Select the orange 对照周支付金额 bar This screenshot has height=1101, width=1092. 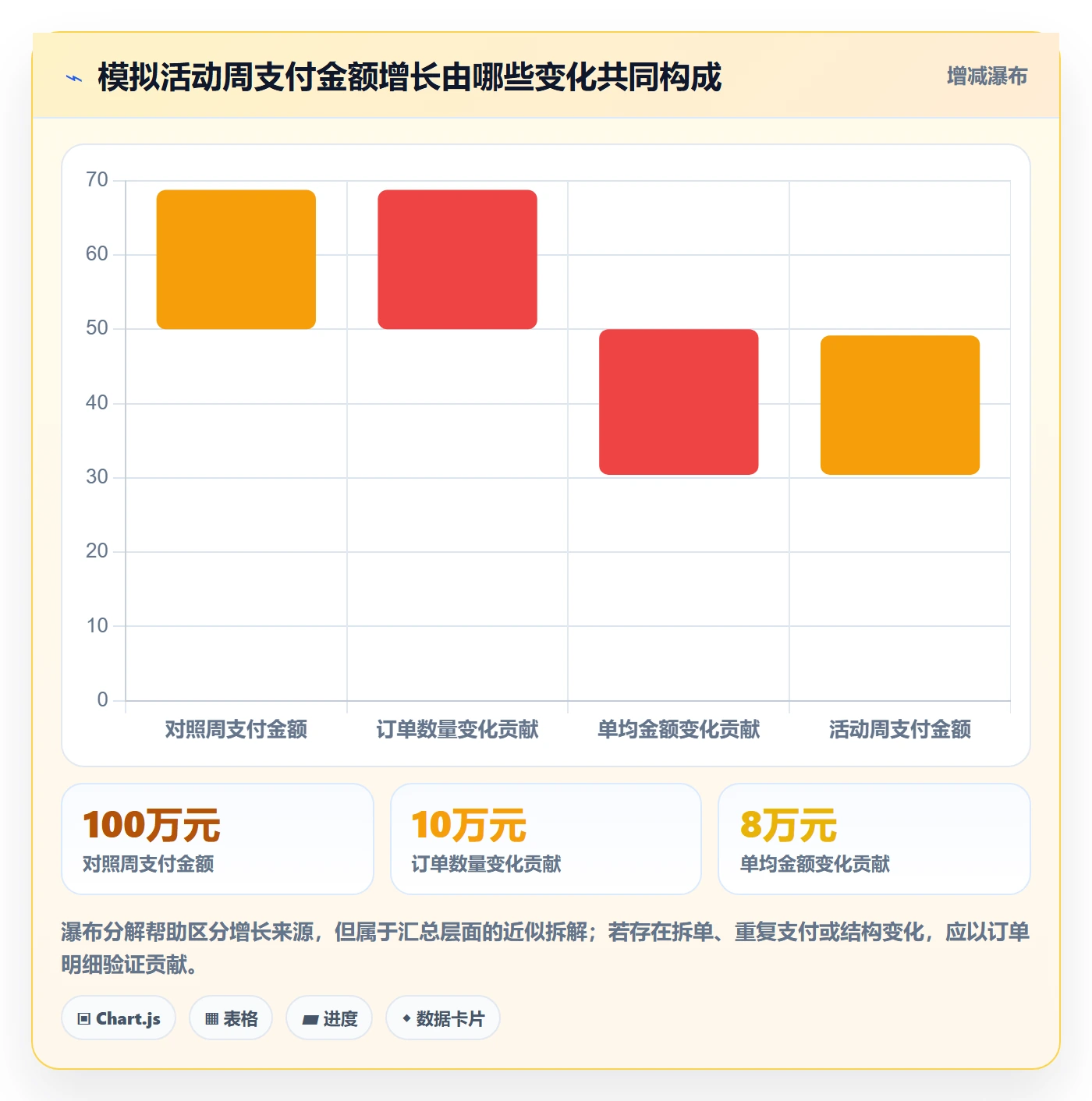[x=236, y=259]
